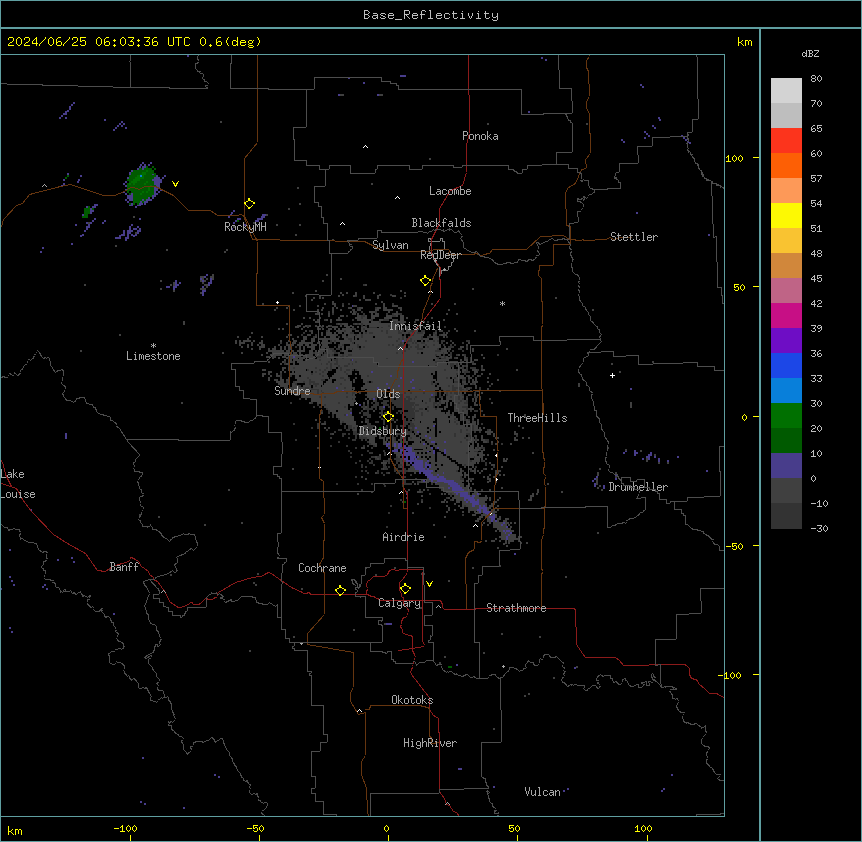The width and height of the screenshot is (862, 842).
Task: Click the violet 39-36 dBZ legend swatch
Action: (786, 341)
